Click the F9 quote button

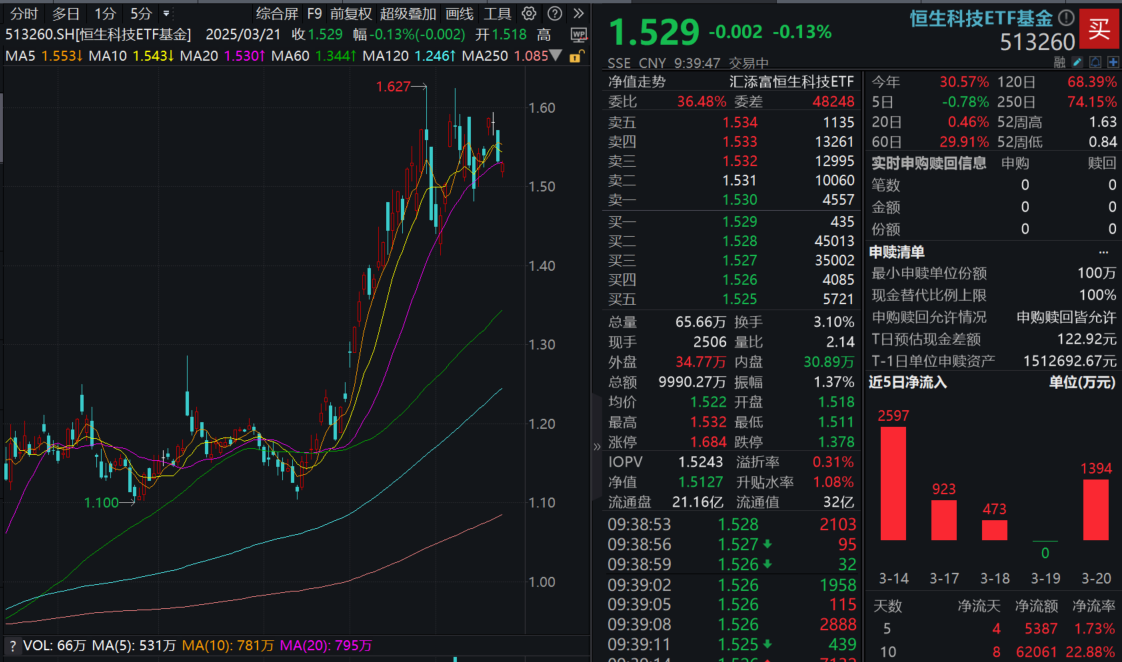pos(316,15)
